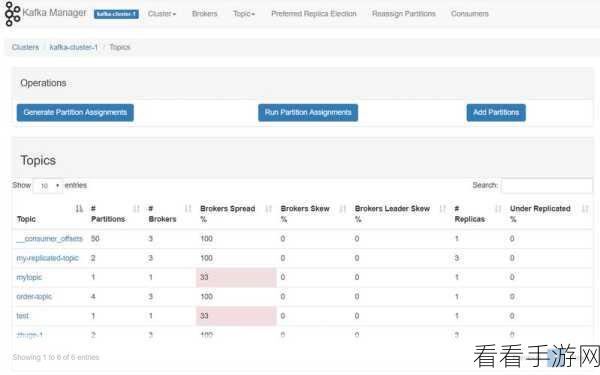The image size is (600, 375).
Task: Open the my-replicated-topic topic
Action: (47, 258)
